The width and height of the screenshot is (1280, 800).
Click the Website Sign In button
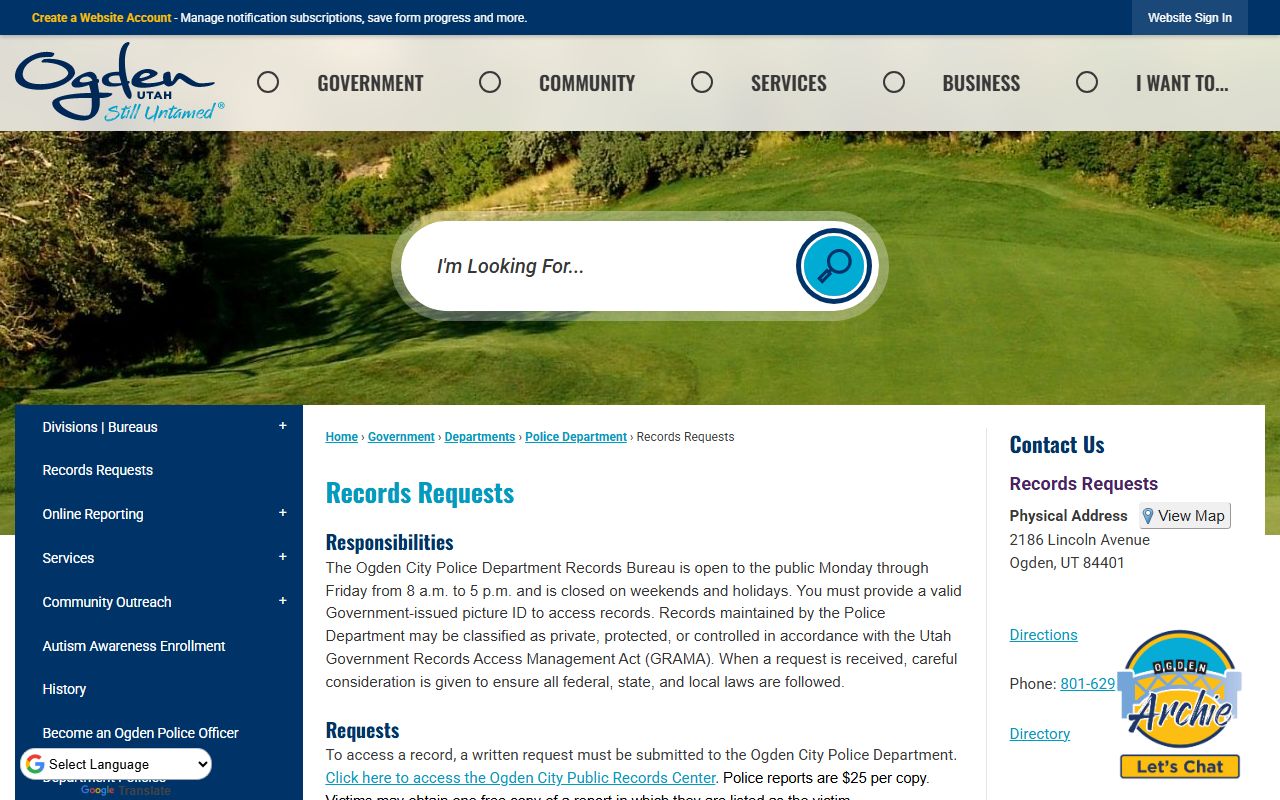coord(1189,18)
